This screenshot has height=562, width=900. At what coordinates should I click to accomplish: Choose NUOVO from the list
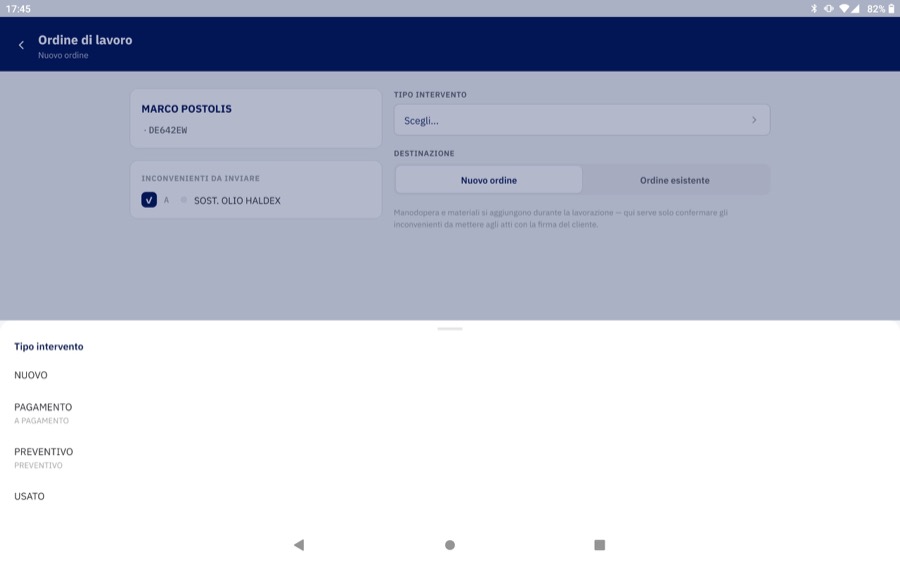tap(450, 375)
